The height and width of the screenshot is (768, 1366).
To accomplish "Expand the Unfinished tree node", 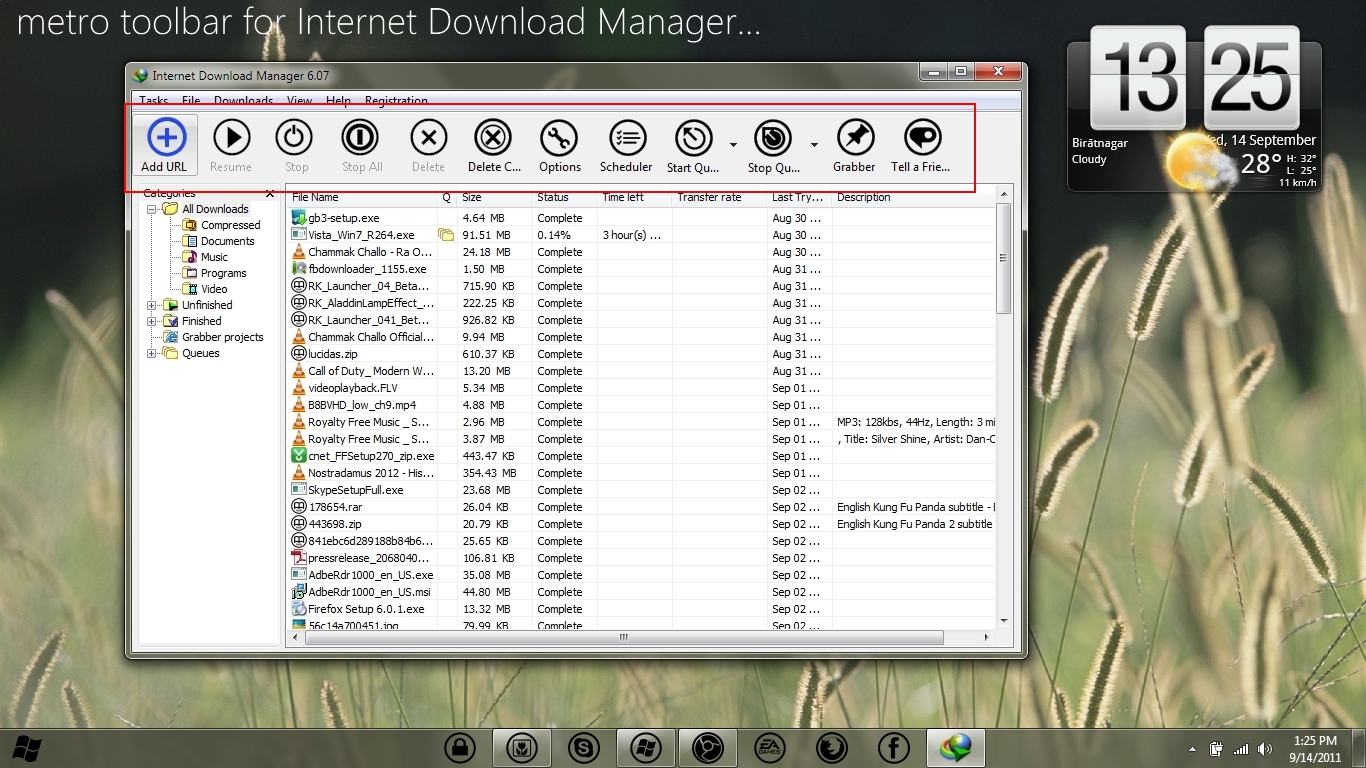I will pos(152,305).
